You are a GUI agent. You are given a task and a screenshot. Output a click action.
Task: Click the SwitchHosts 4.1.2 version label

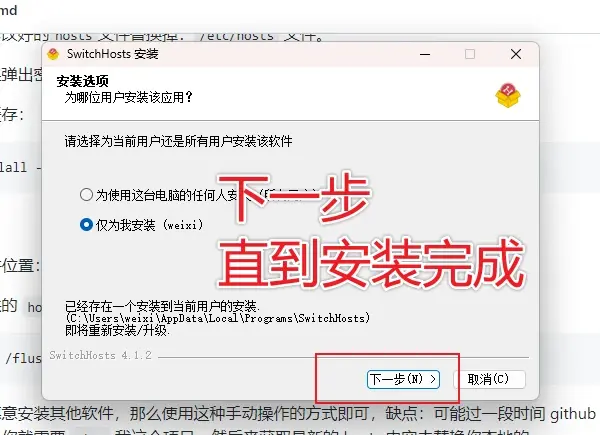pos(101,355)
